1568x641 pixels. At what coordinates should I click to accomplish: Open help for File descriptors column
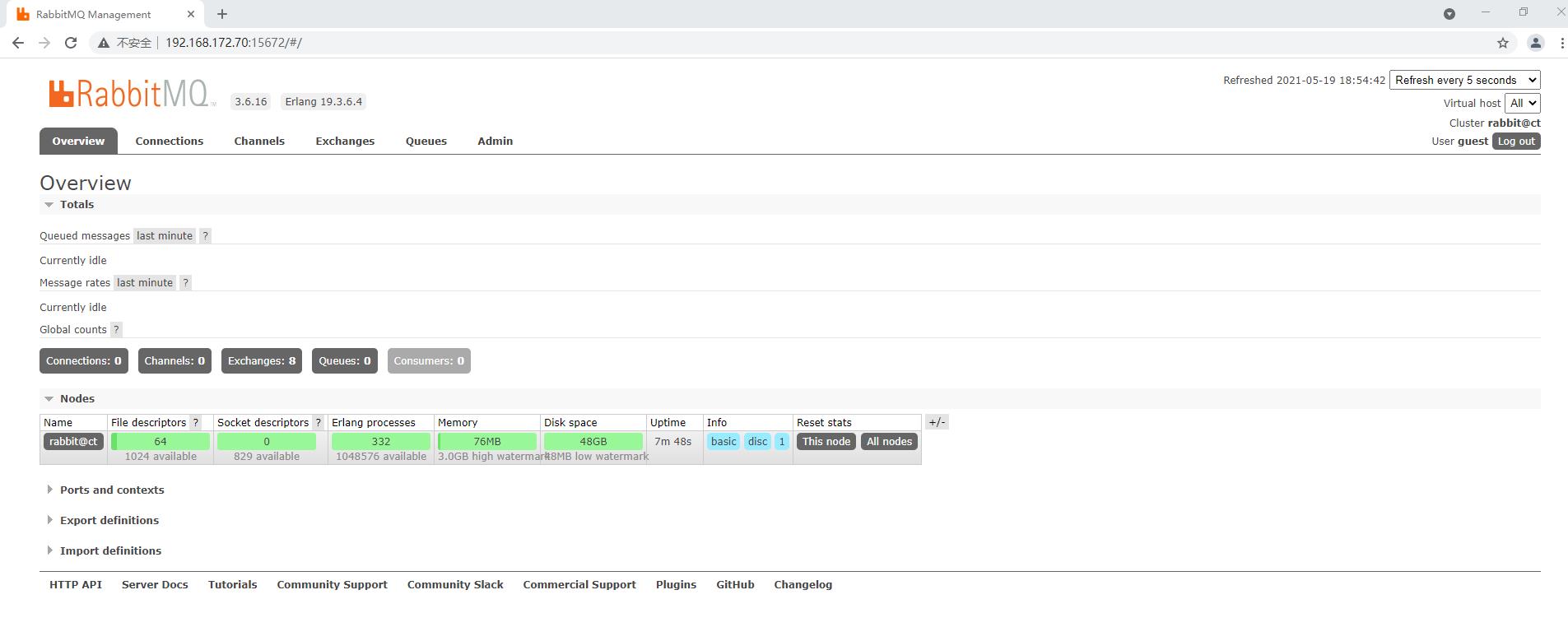[x=196, y=422]
